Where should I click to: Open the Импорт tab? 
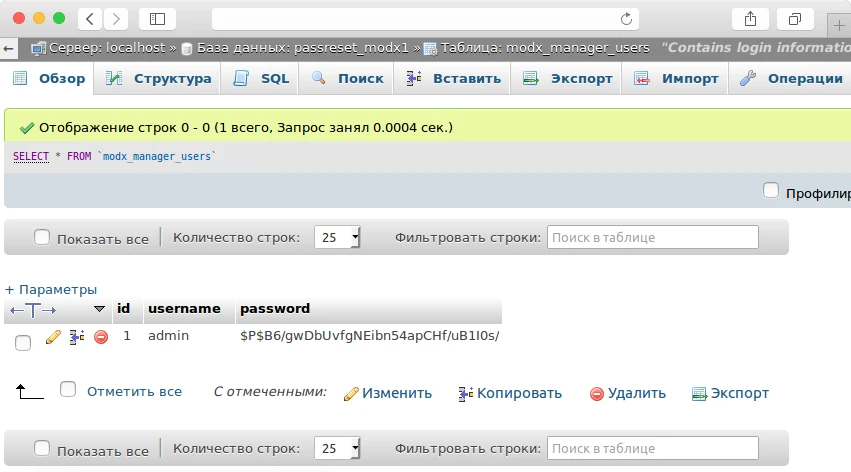coord(676,79)
